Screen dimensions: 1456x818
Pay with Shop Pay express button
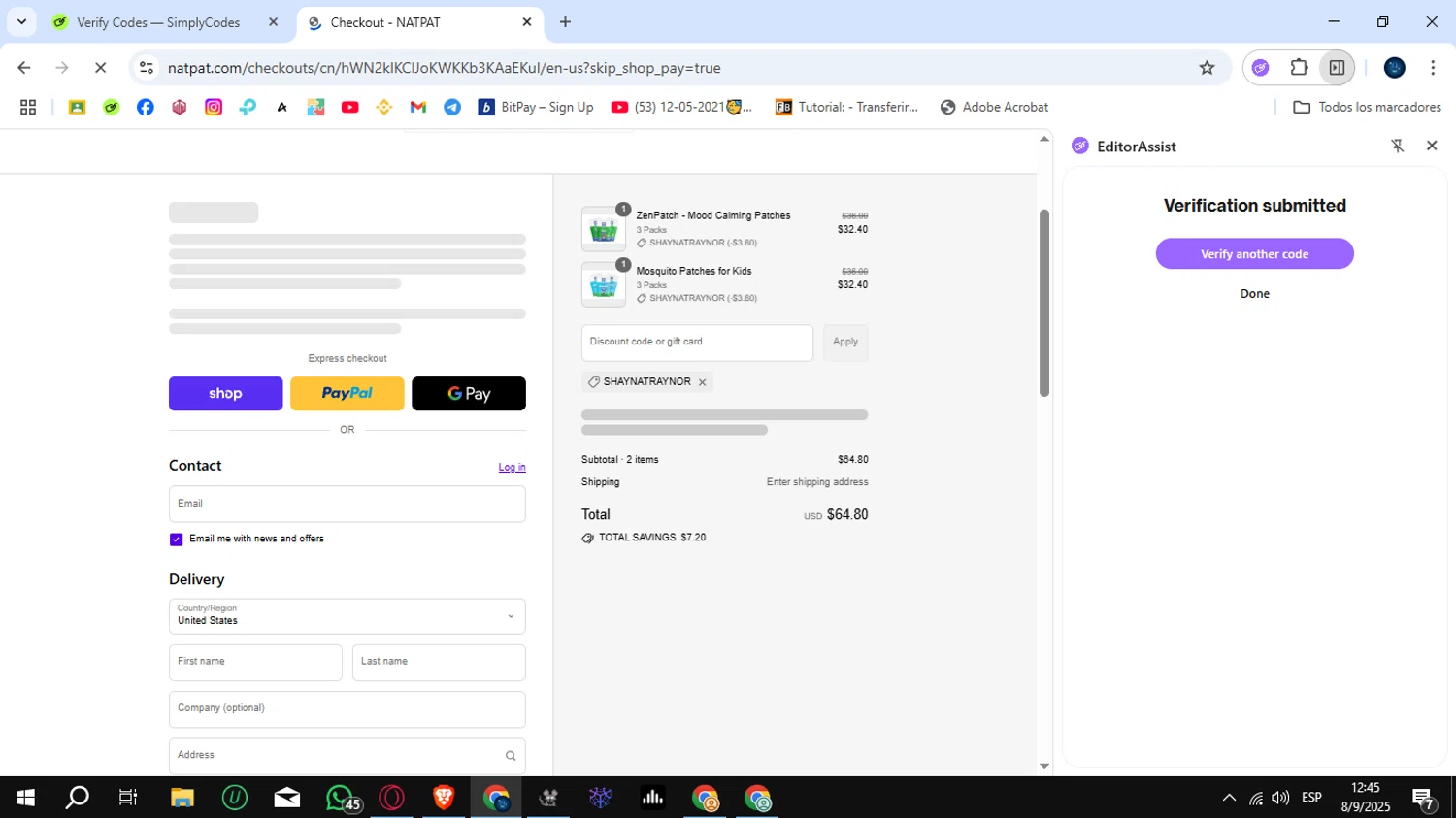(x=225, y=394)
